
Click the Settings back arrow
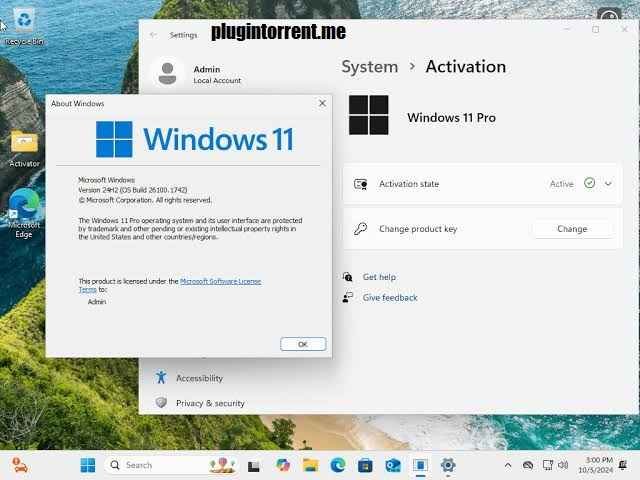[153, 35]
